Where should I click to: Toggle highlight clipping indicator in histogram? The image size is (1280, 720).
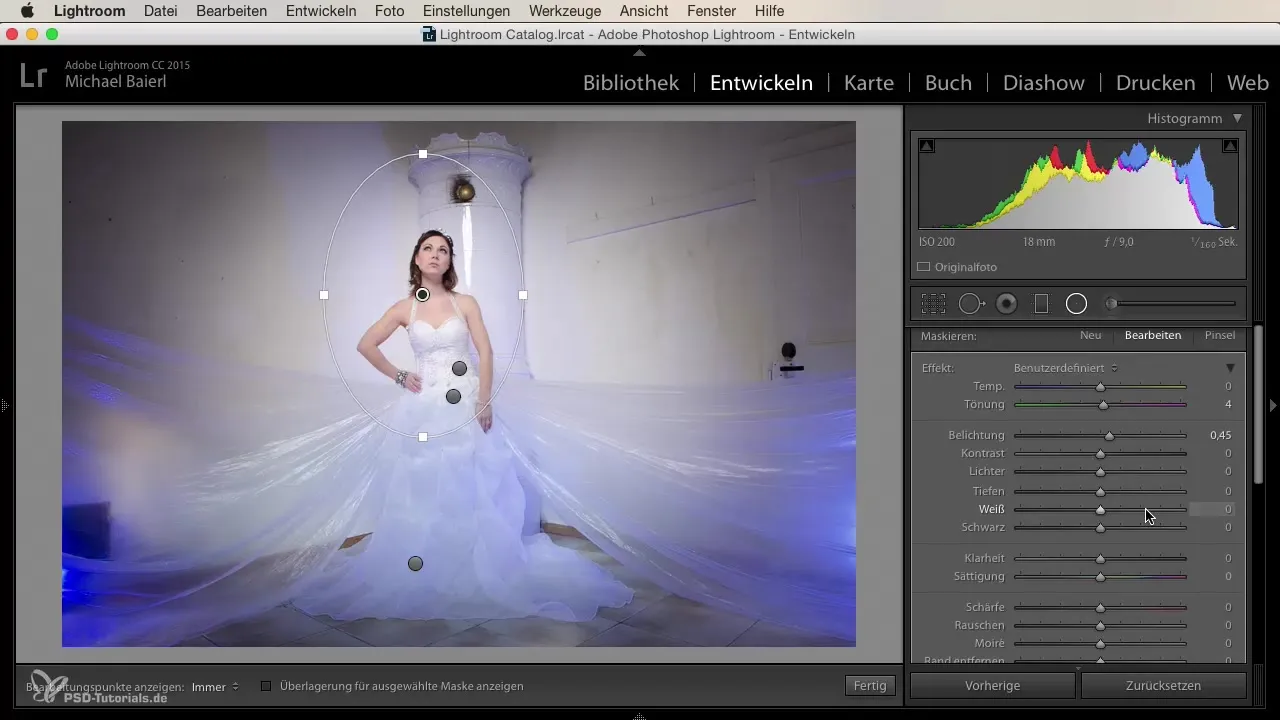click(1230, 146)
